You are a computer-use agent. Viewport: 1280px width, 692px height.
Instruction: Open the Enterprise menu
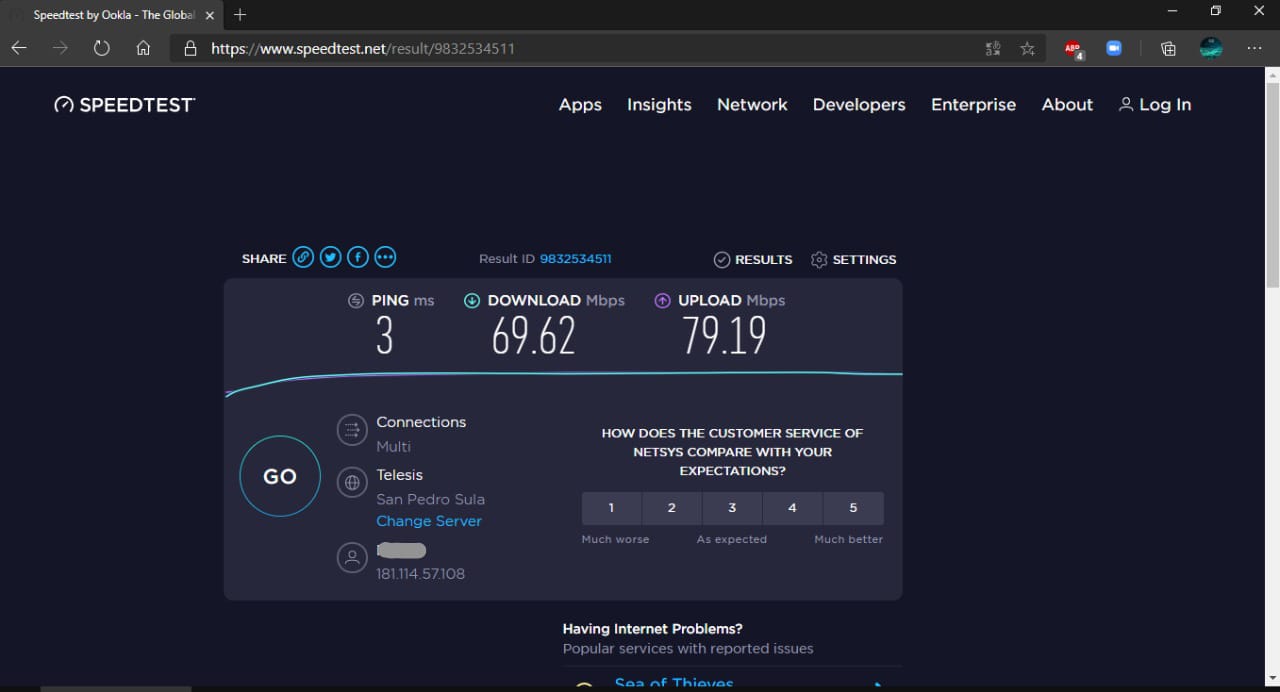point(973,105)
